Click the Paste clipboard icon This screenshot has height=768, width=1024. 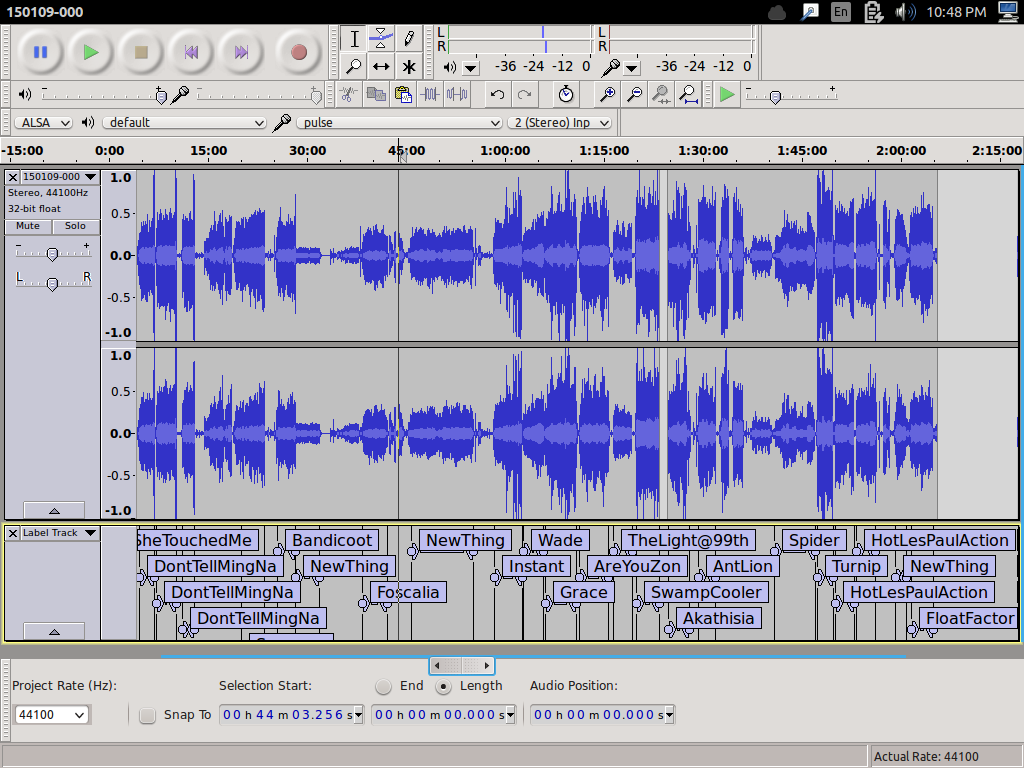(403, 94)
